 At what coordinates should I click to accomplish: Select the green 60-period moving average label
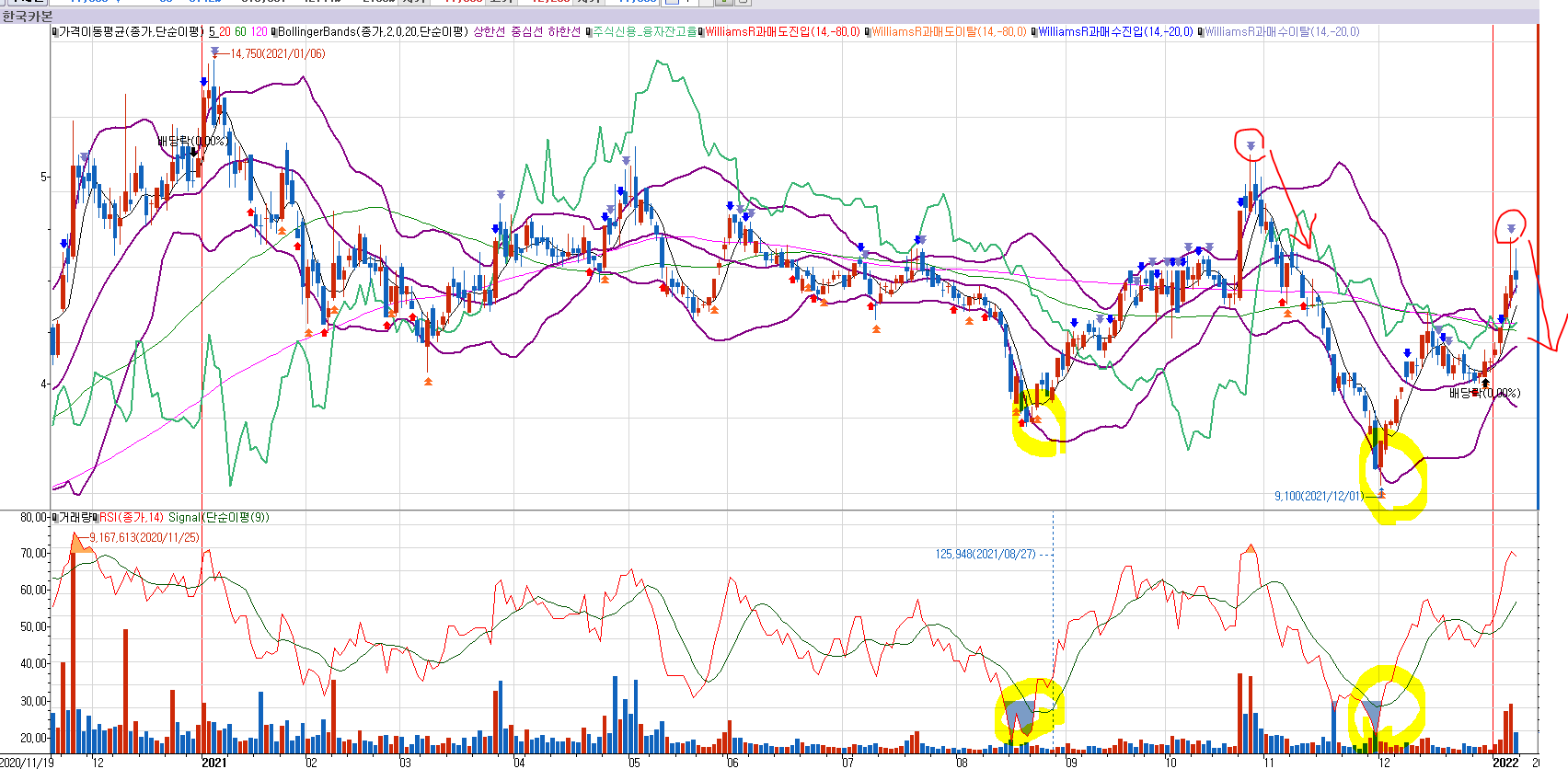click(x=241, y=31)
